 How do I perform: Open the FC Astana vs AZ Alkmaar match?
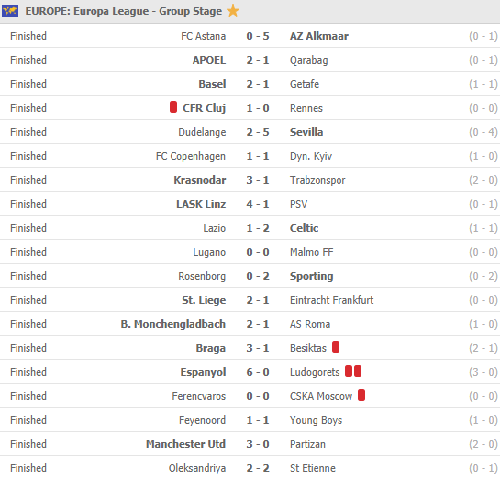250,36
